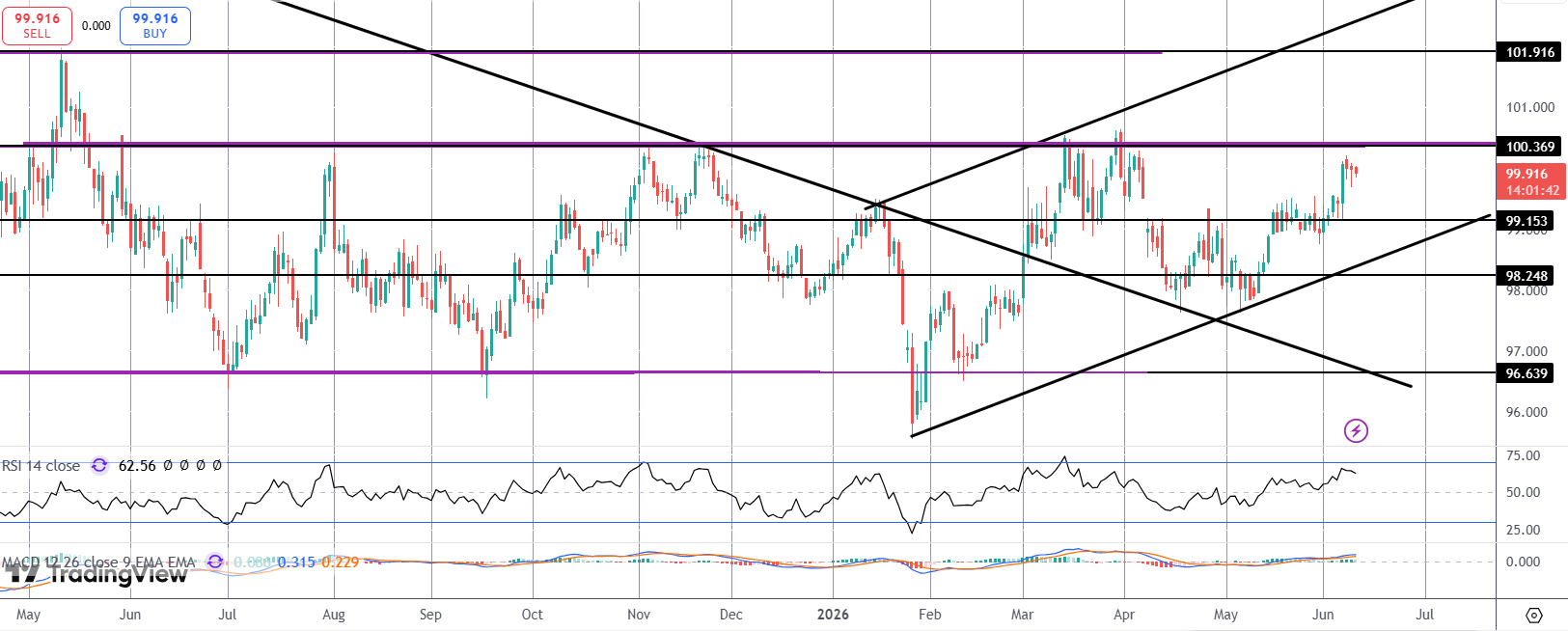Click the Nov label on time axis
1568x631 pixels.
639,615
